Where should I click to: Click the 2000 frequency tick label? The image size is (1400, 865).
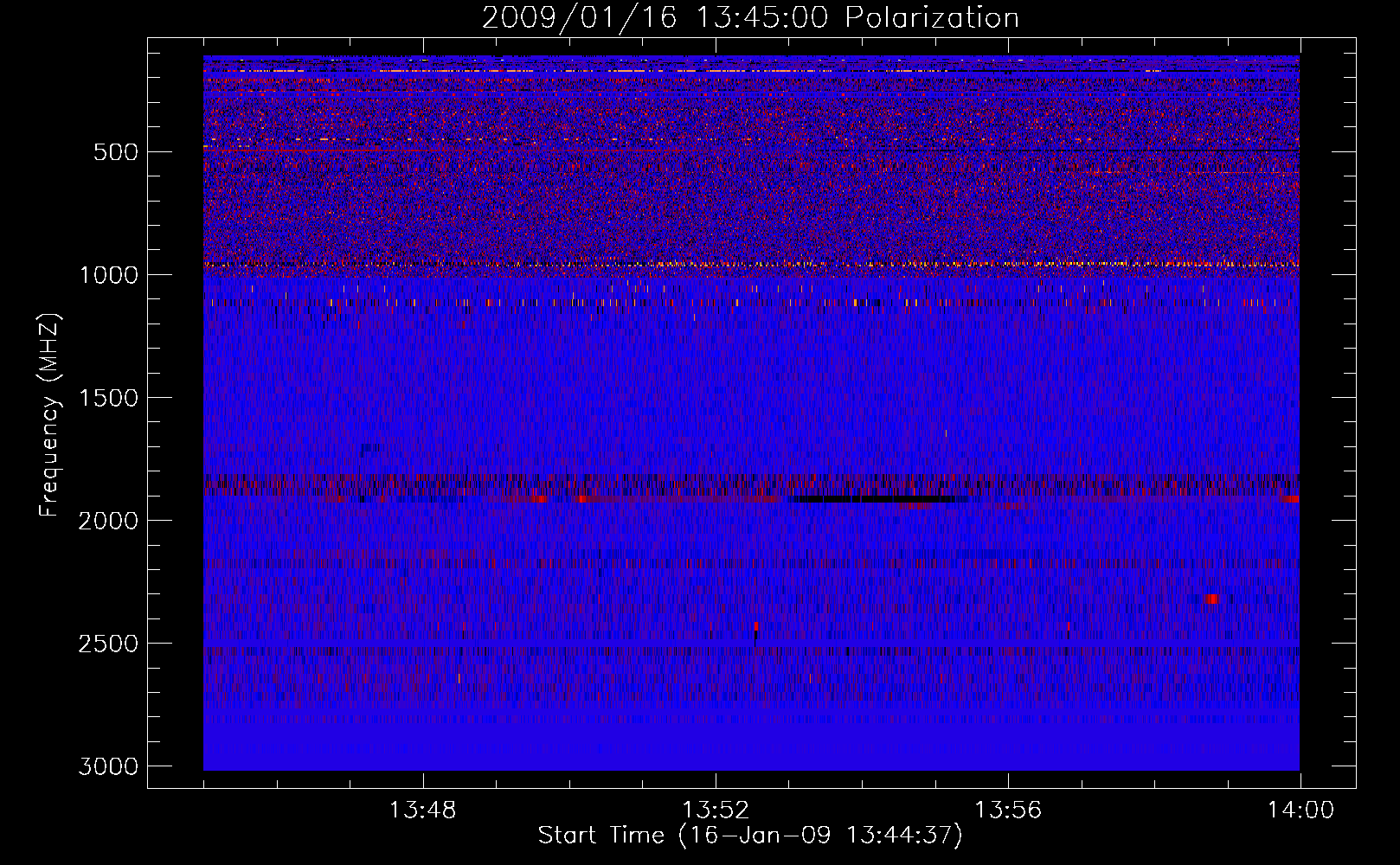(109, 521)
